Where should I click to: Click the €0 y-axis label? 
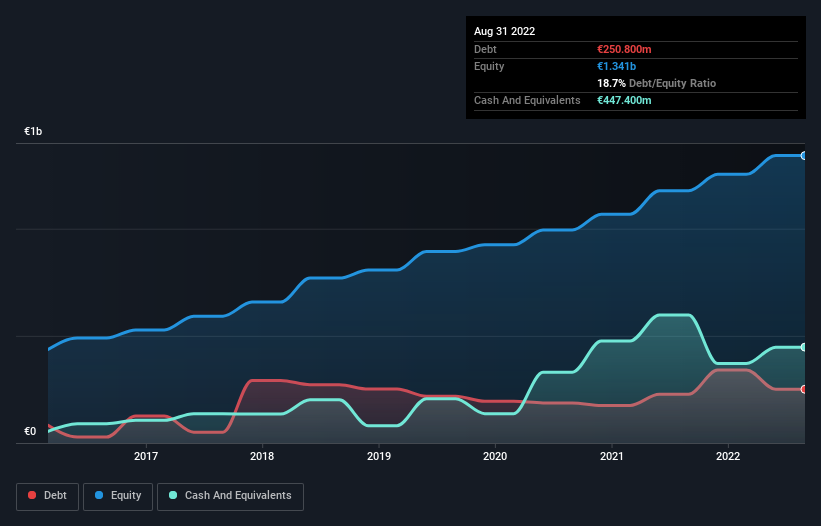point(30,431)
